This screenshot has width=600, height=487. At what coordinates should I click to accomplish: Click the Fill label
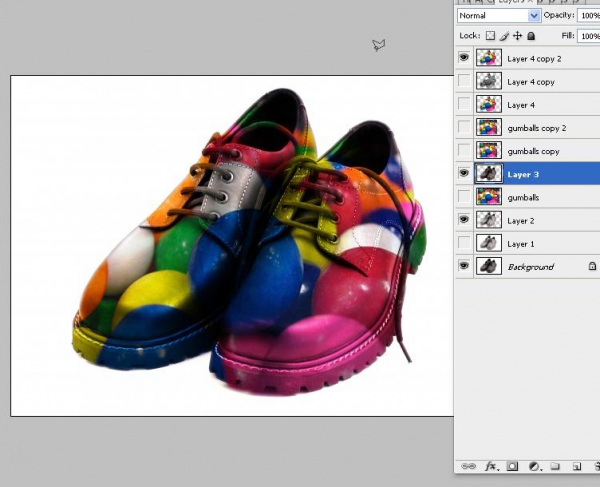pos(568,36)
